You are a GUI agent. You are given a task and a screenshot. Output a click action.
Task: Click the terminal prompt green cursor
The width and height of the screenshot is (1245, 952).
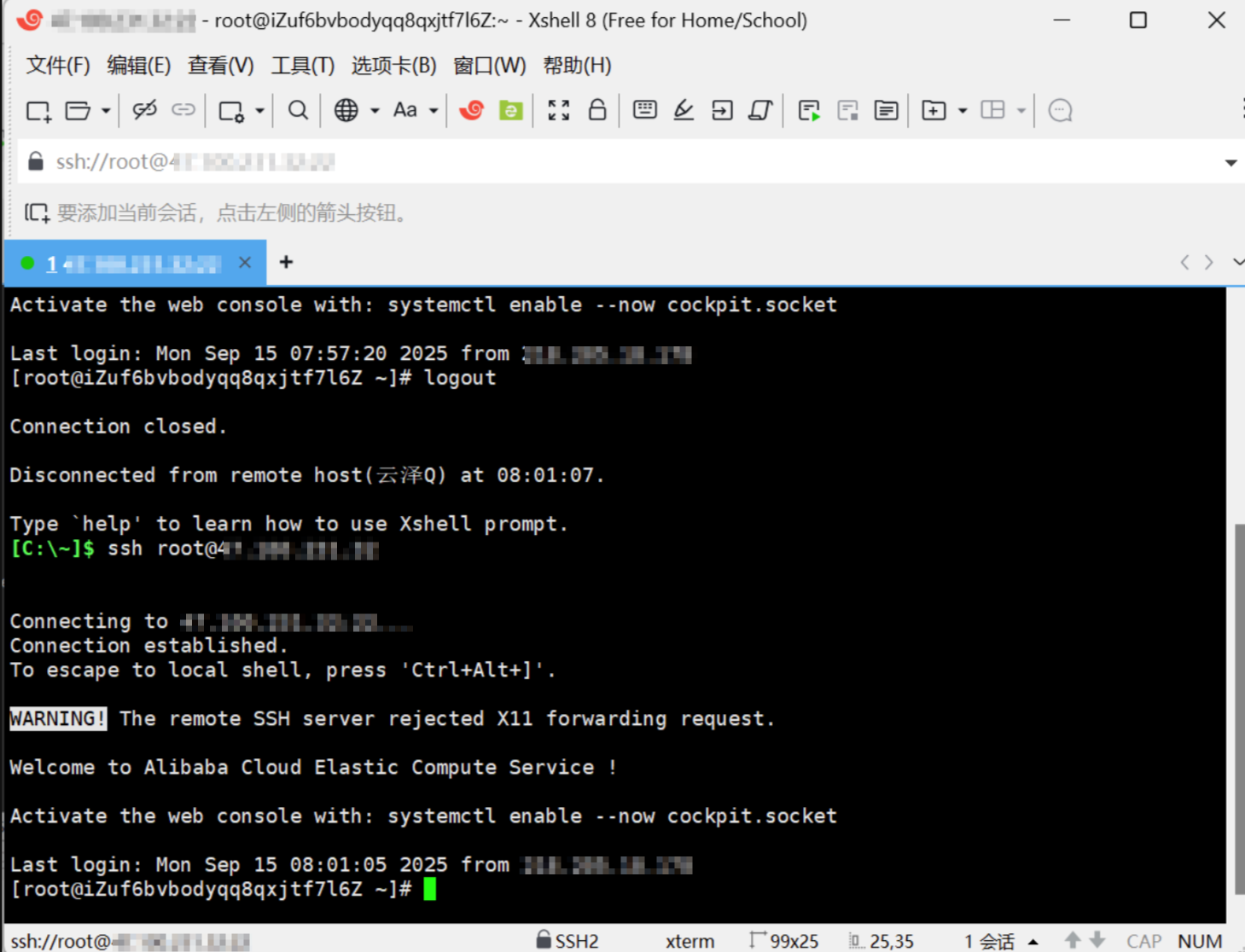pyautogui.click(x=430, y=889)
